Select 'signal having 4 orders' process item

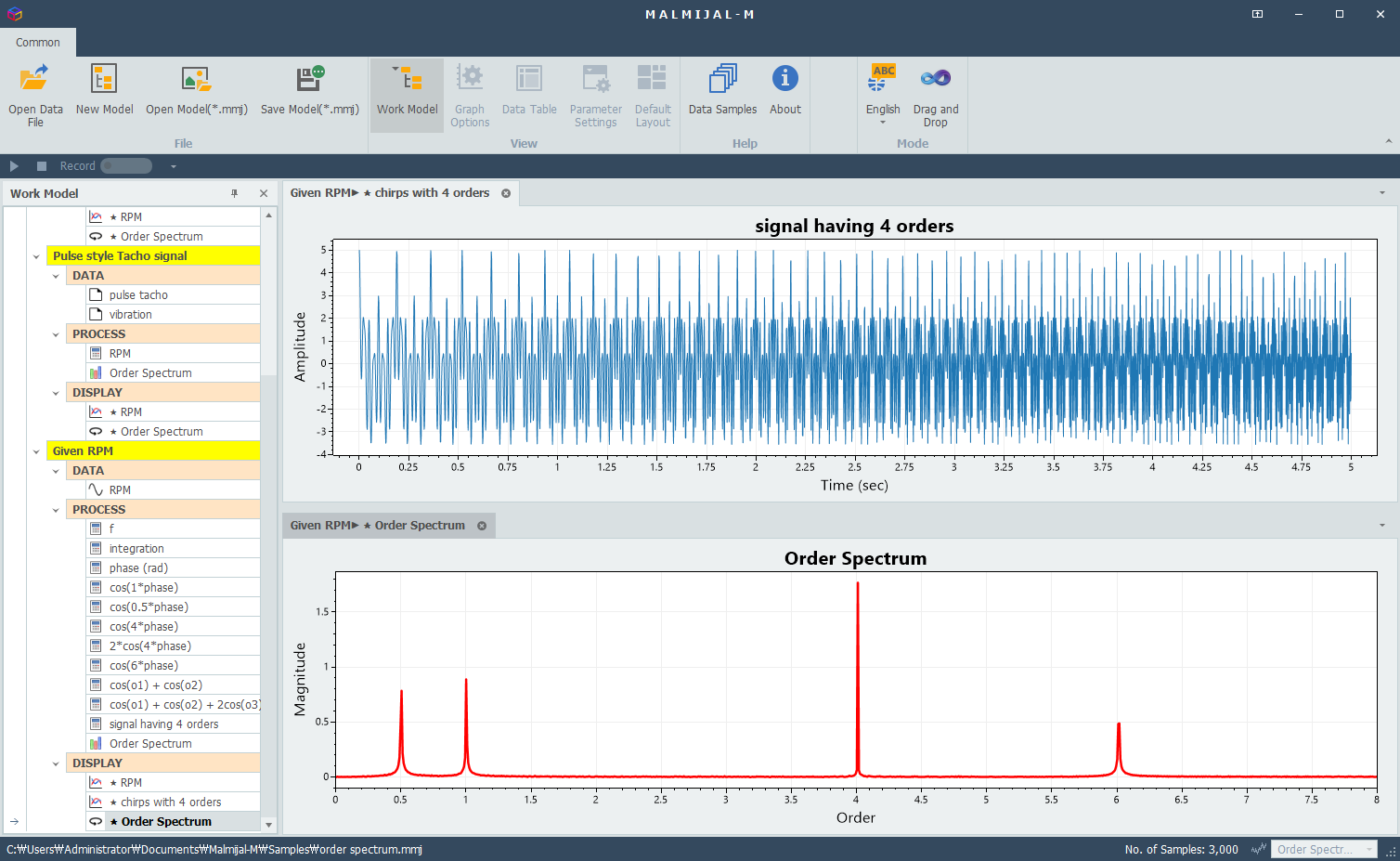click(x=163, y=724)
